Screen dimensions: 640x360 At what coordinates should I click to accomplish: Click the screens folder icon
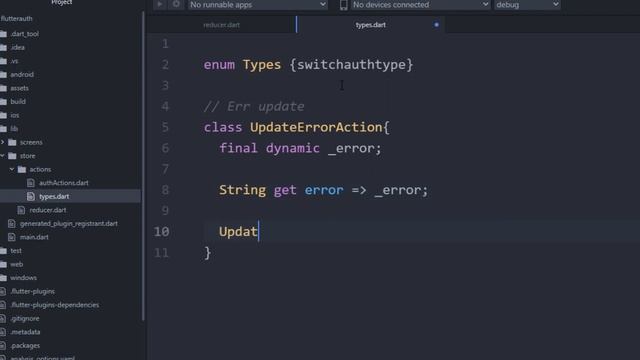12,142
